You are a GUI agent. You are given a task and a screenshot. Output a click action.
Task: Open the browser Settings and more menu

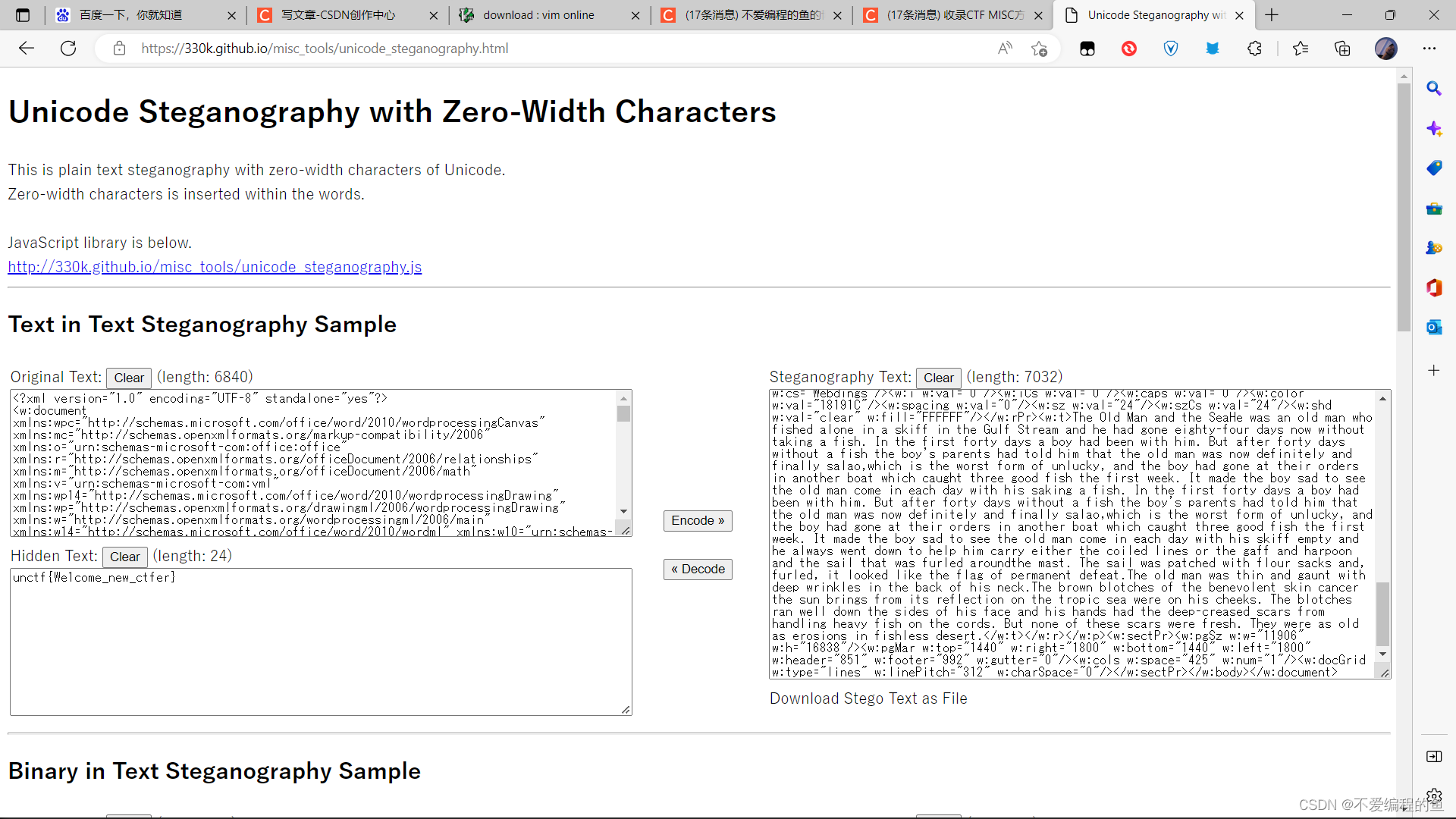click(1429, 49)
